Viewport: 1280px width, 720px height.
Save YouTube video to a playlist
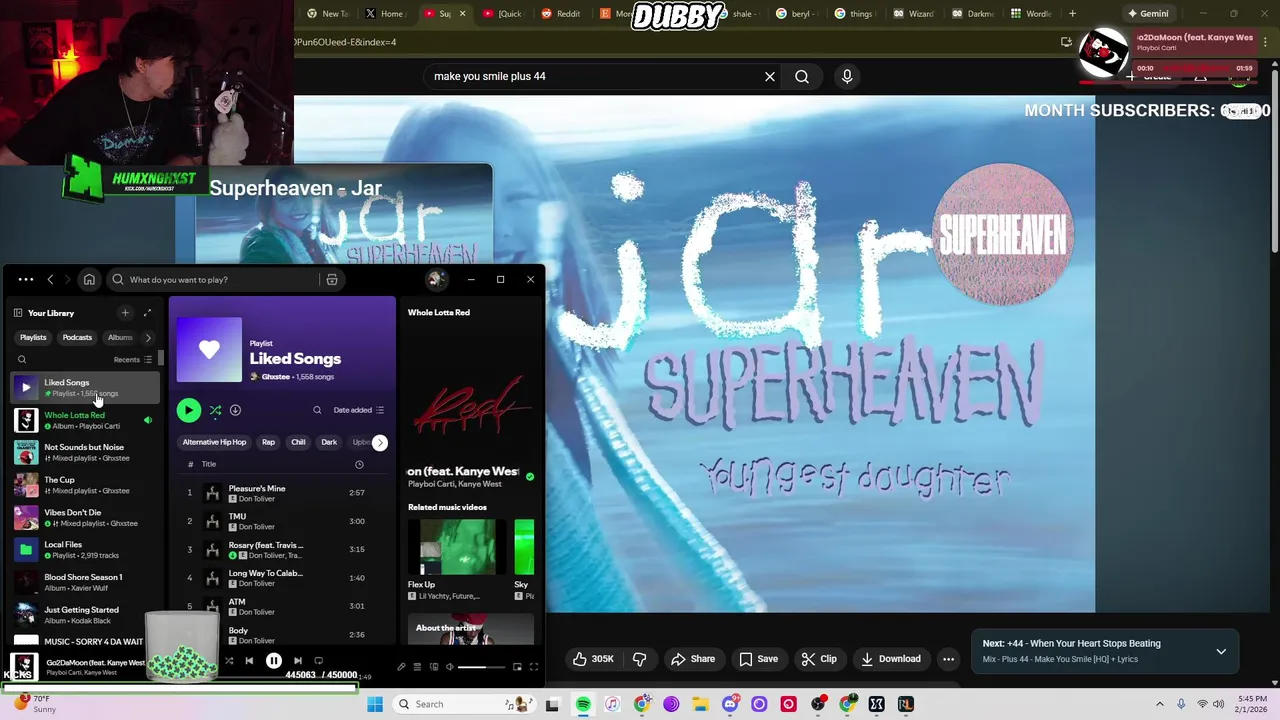(x=758, y=659)
